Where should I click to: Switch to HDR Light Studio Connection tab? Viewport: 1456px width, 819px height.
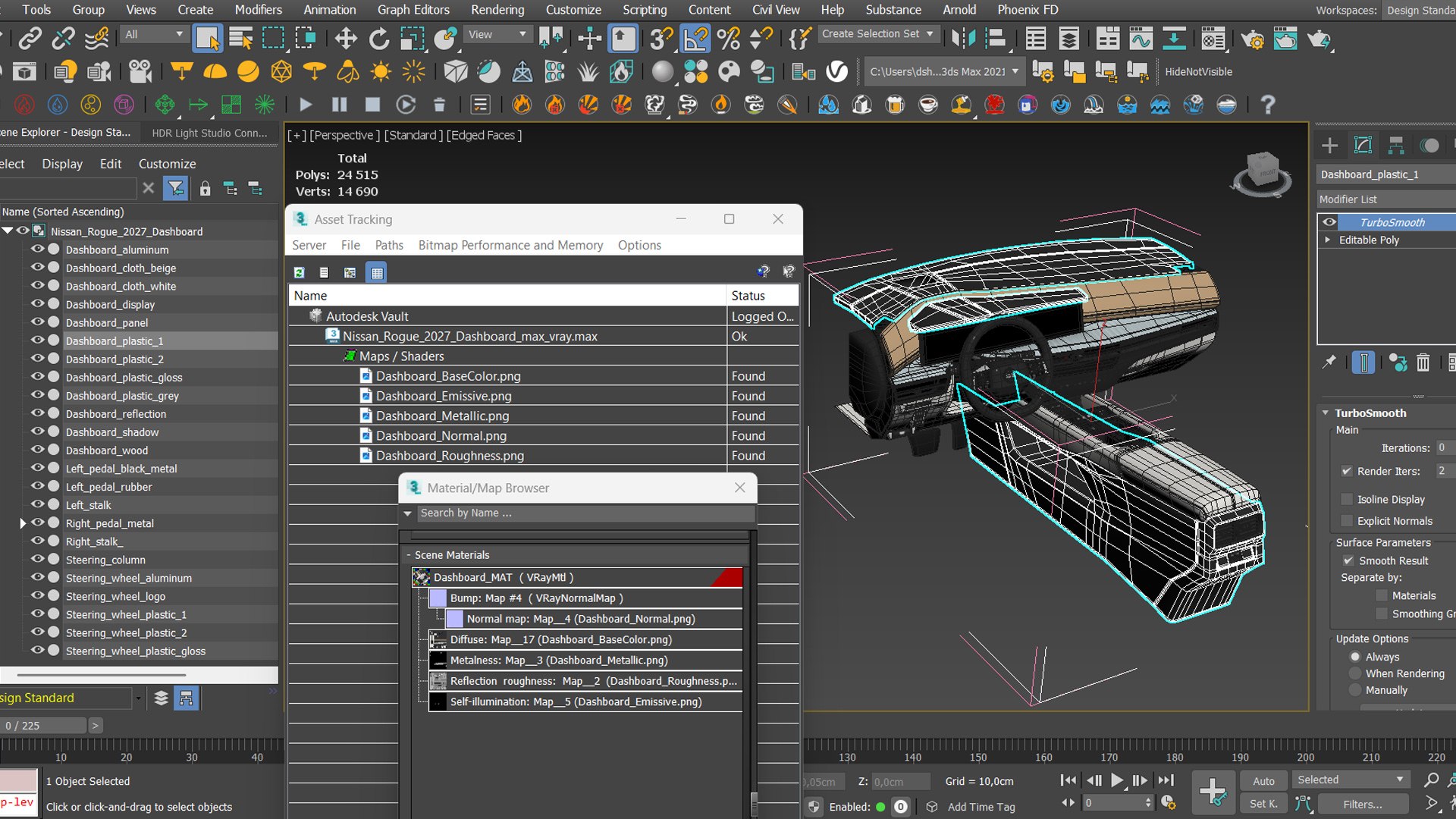pyautogui.click(x=209, y=133)
